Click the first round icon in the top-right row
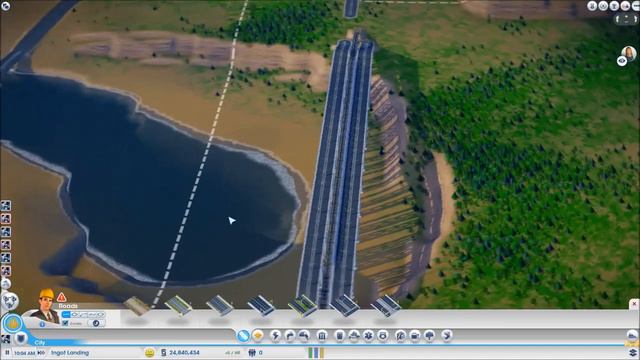The width and height of the screenshot is (640, 360). 592,6
